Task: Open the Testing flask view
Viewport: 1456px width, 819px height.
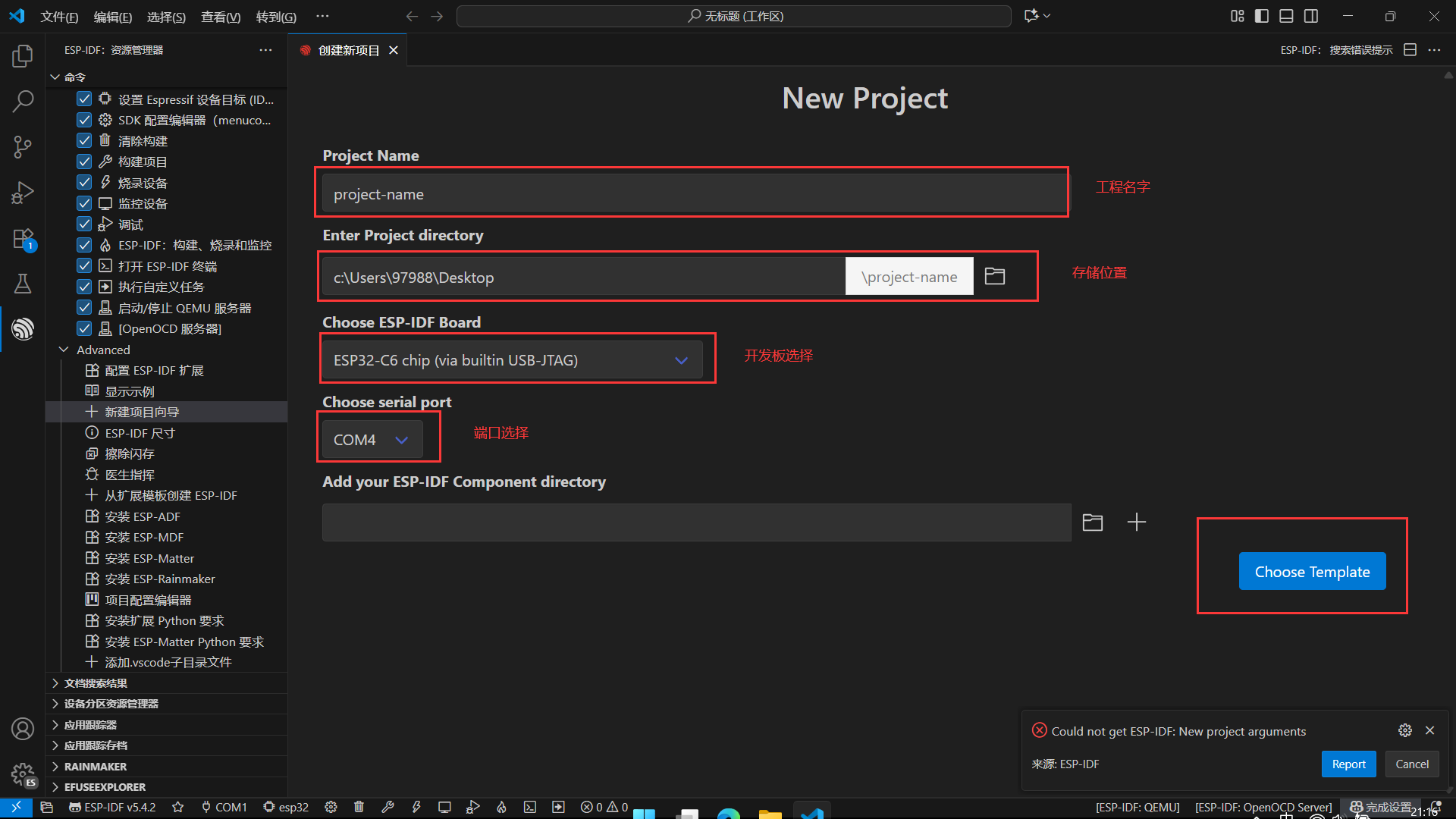Action: (23, 284)
